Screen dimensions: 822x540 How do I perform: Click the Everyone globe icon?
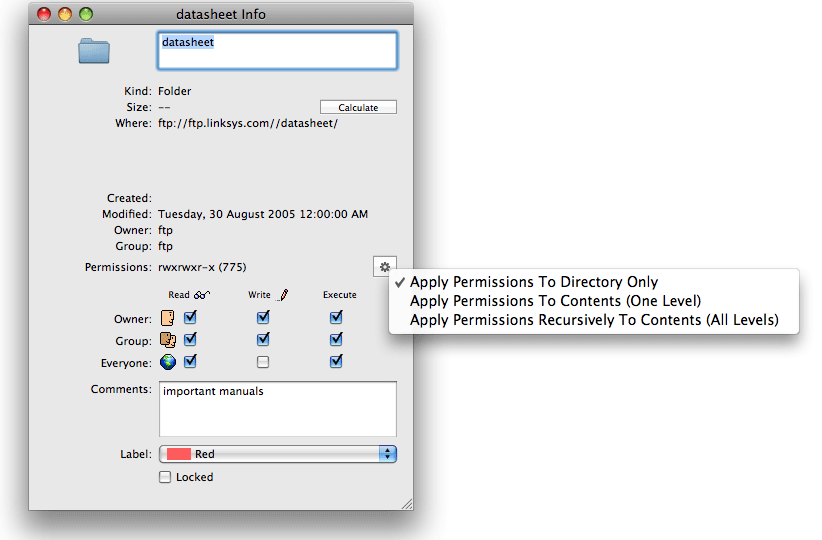[x=167, y=362]
